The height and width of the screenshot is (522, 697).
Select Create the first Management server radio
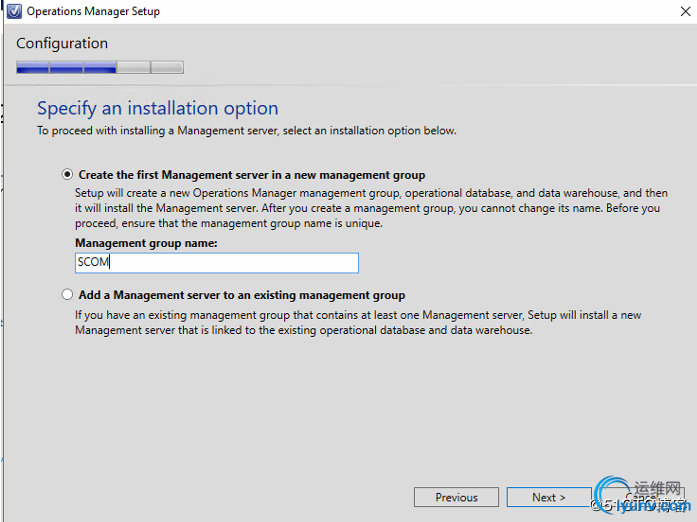pyautogui.click(x=67, y=174)
